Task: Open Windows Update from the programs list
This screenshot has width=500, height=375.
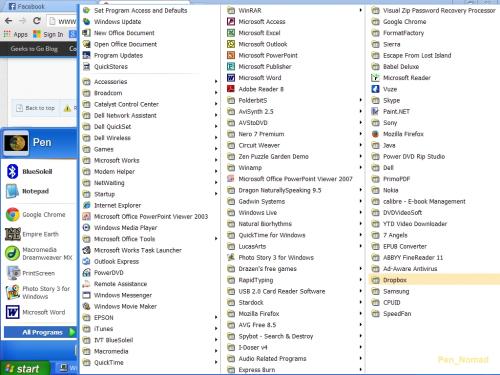Action: pyautogui.click(x=117, y=22)
